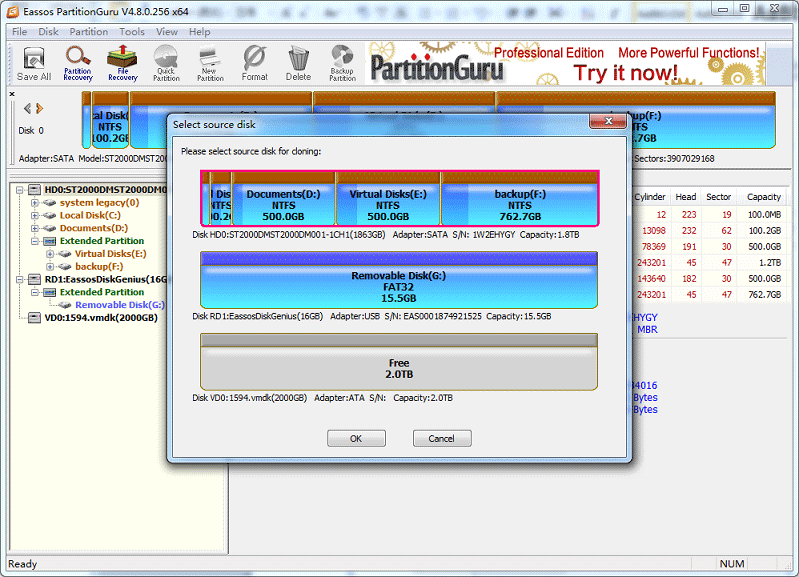This screenshot has width=799, height=577.
Task: Select backup(F:) 762.7GB block in dialog
Action: [x=519, y=199]
